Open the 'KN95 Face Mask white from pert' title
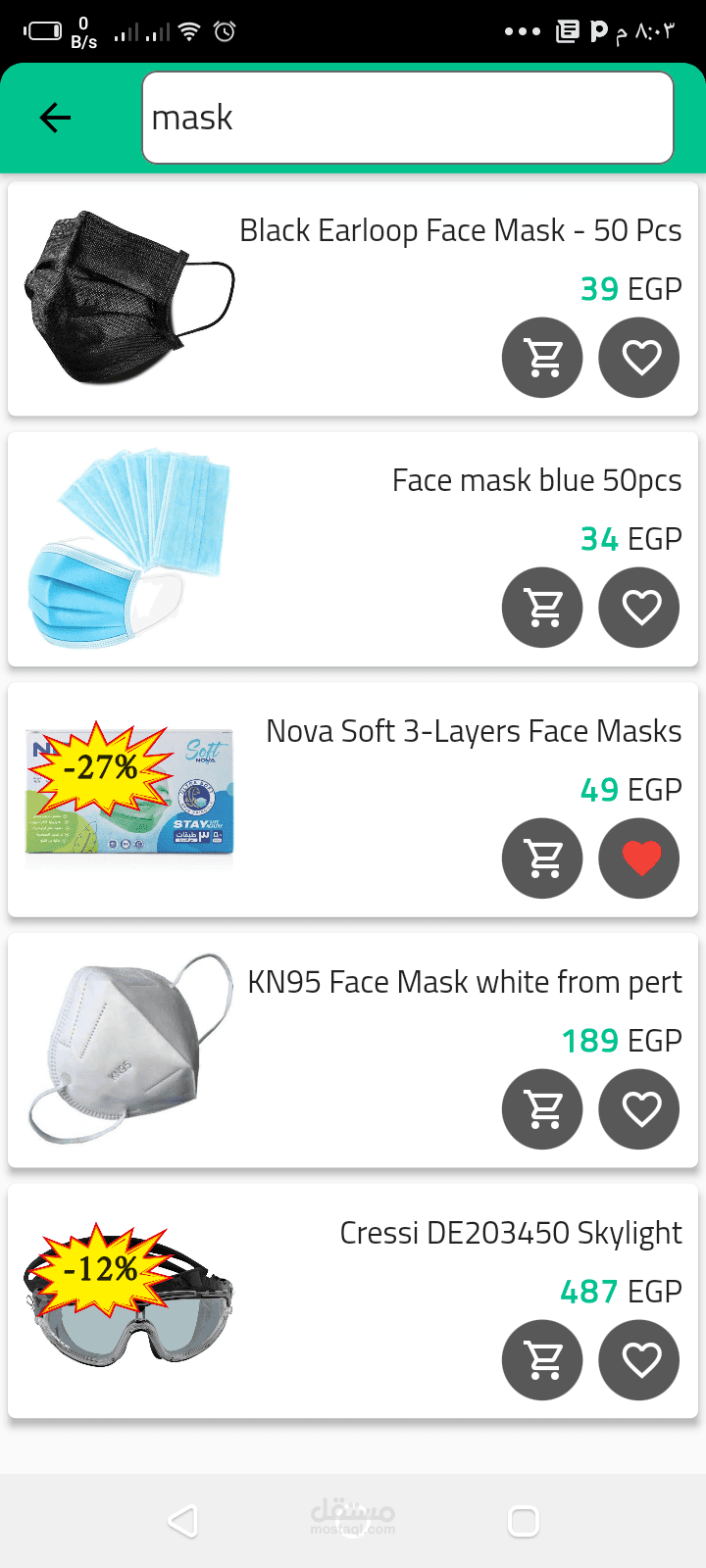 point(465,982)
